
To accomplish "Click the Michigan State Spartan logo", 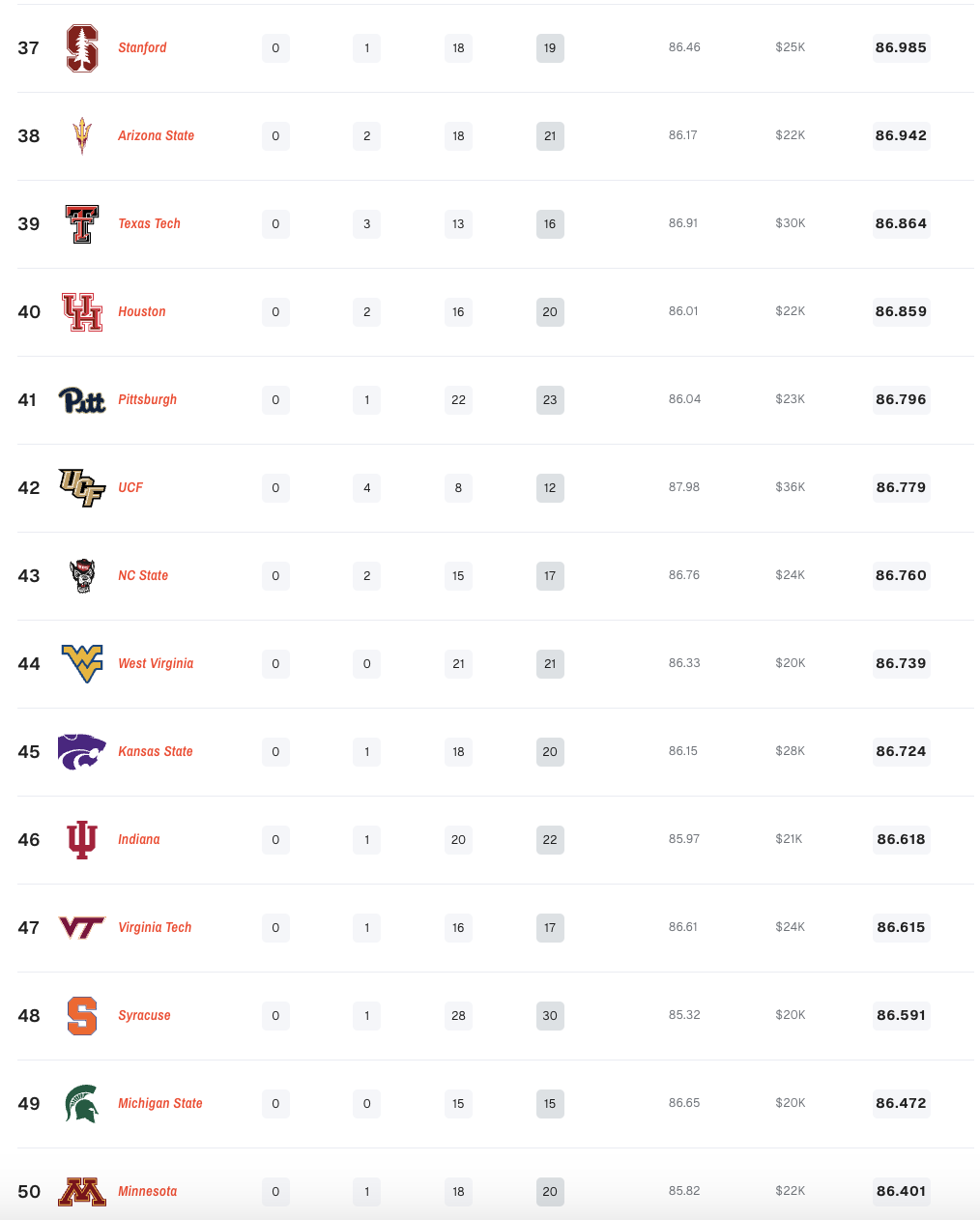I will click(82, 1104).
